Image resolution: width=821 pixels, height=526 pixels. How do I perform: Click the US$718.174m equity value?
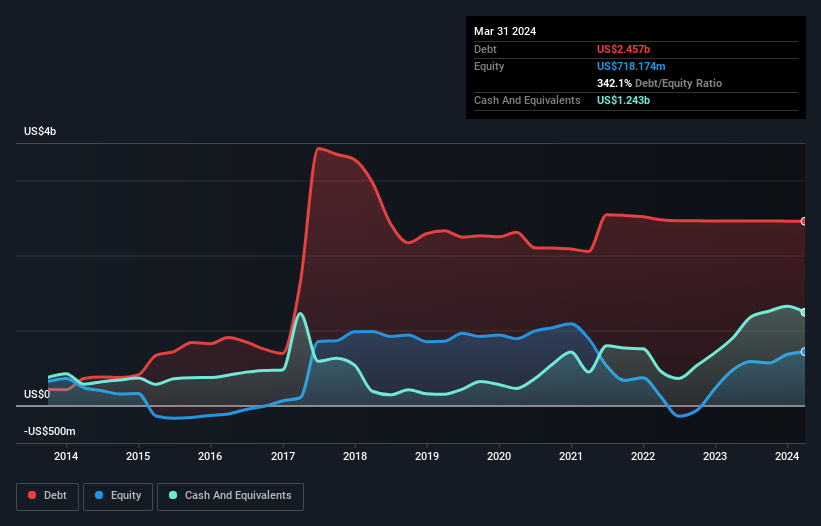[x=631, y=66]
